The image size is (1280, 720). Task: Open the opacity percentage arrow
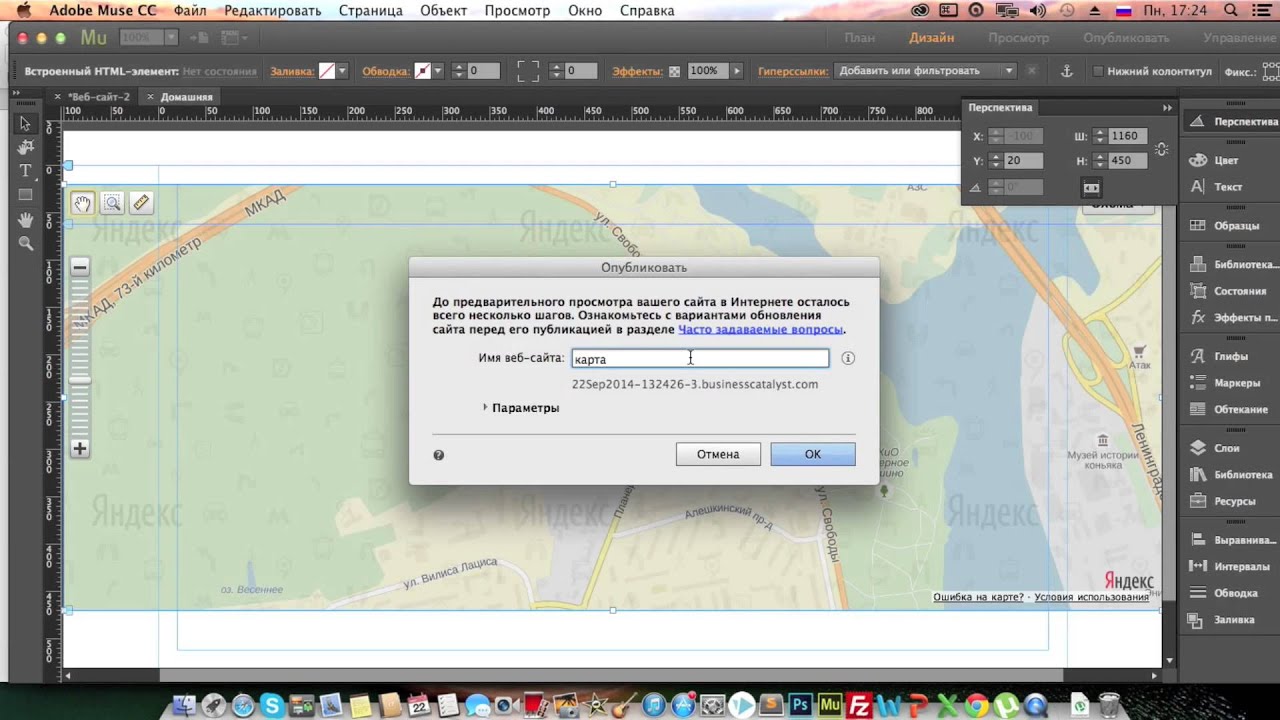point(737,71)
